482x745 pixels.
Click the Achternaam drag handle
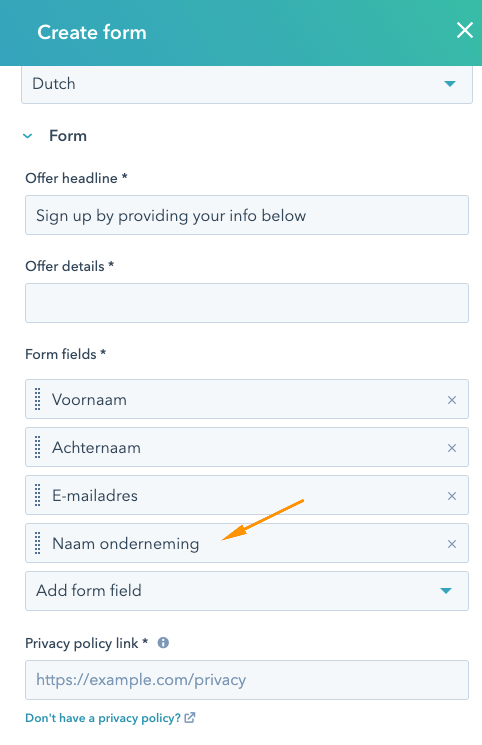click(38, 447)
